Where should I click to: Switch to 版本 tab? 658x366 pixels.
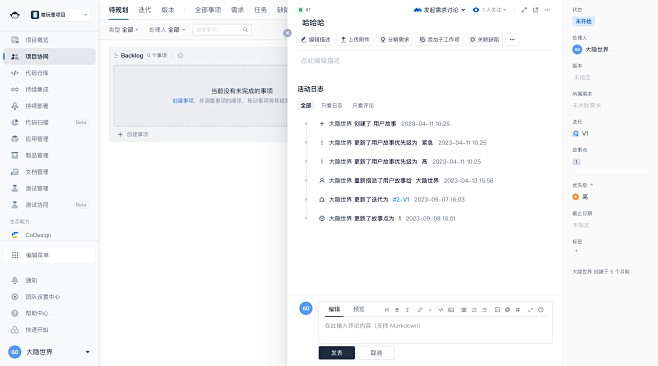[168, 10]
